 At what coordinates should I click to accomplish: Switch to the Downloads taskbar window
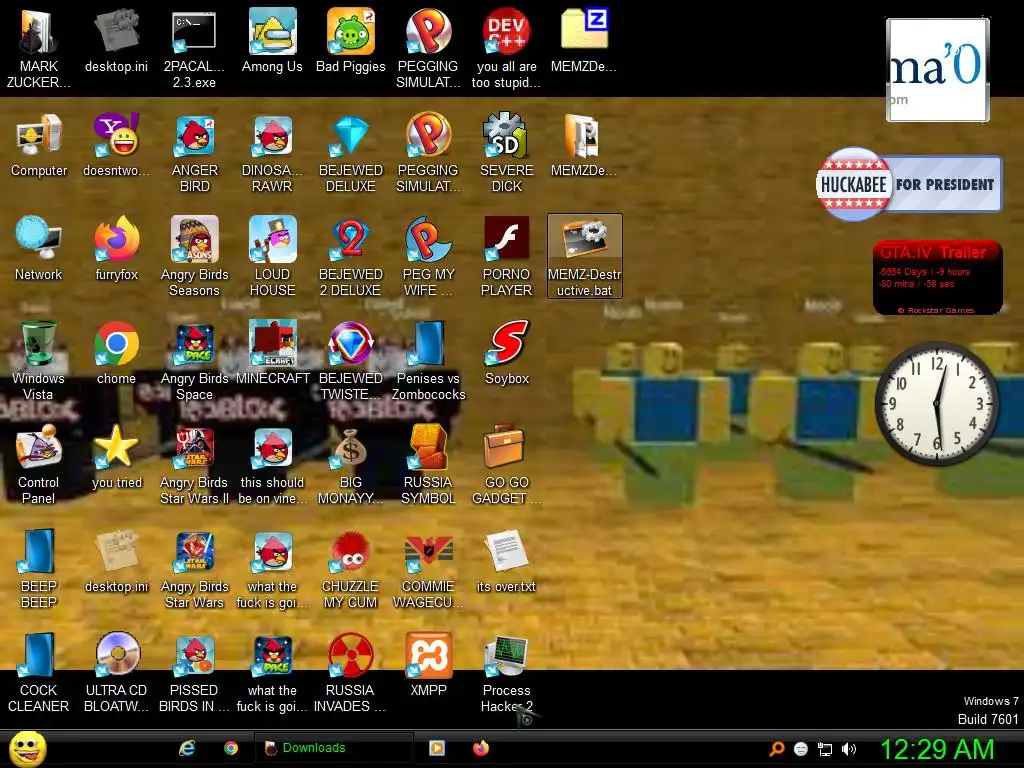click(x=333, y=748)
